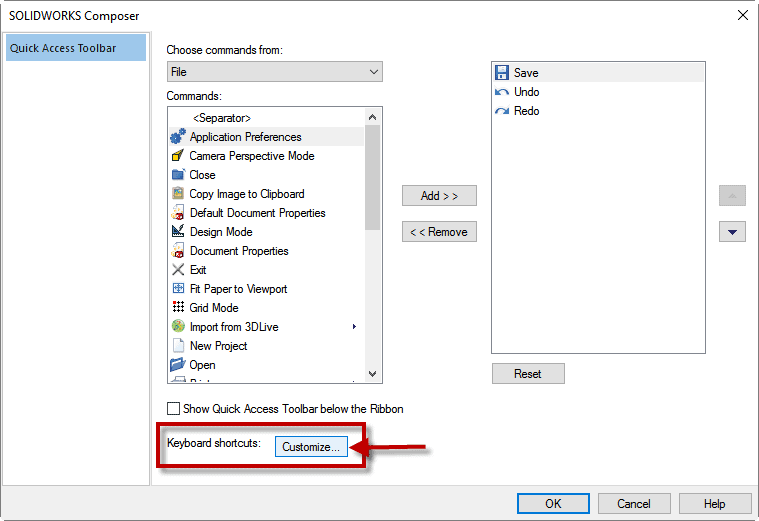Select the Open command text
This screenshot has width=759, height=521.
coord(202,365)
